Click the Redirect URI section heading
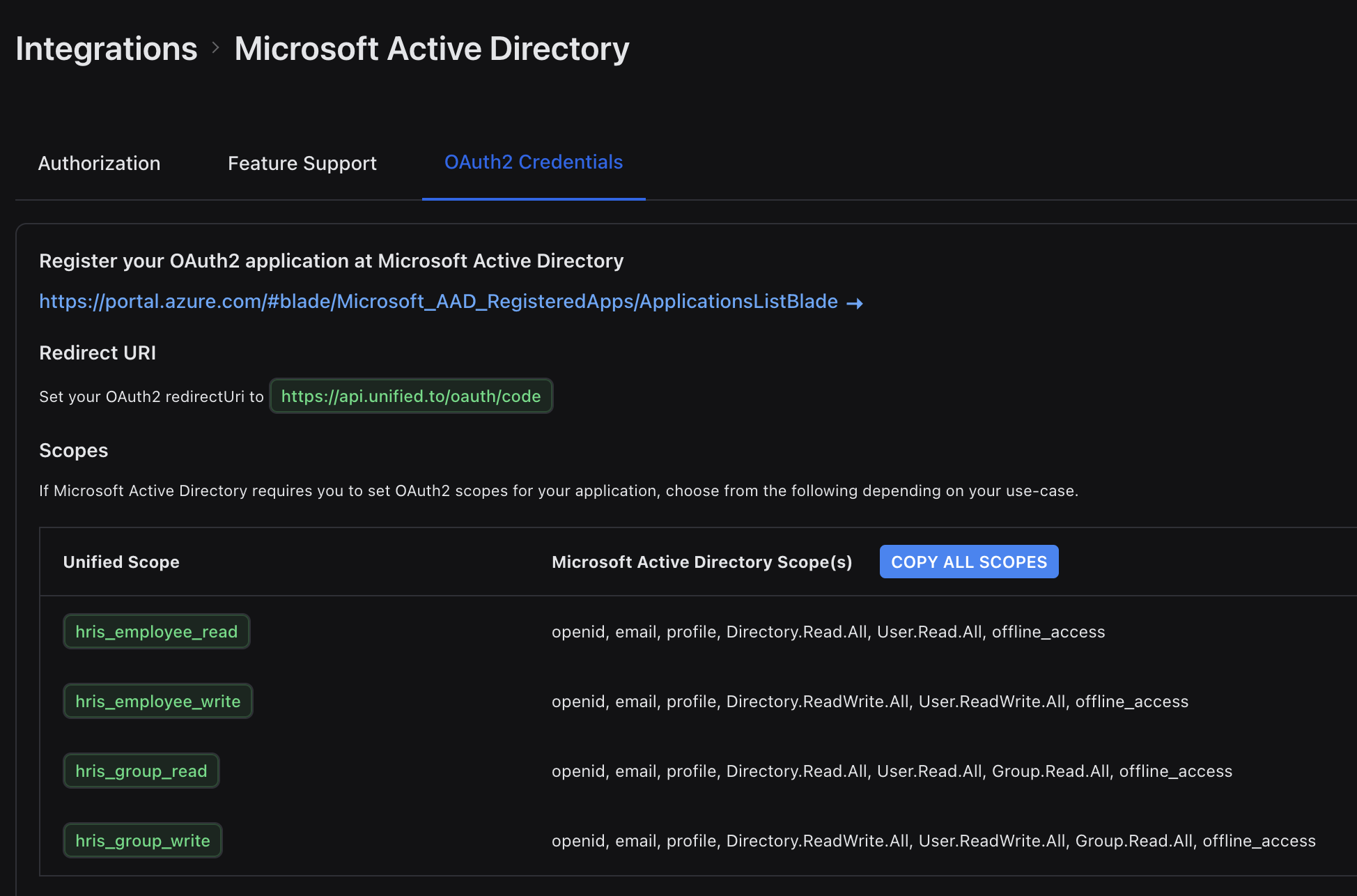This screenshot has width=1357, height=896. click(x=98, y=353)
